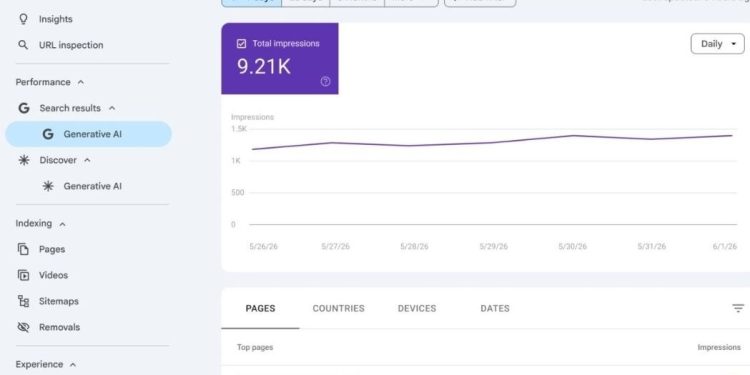Open the Daily granularity dropdown
750x375 pixels.
[x=717, y=44]
